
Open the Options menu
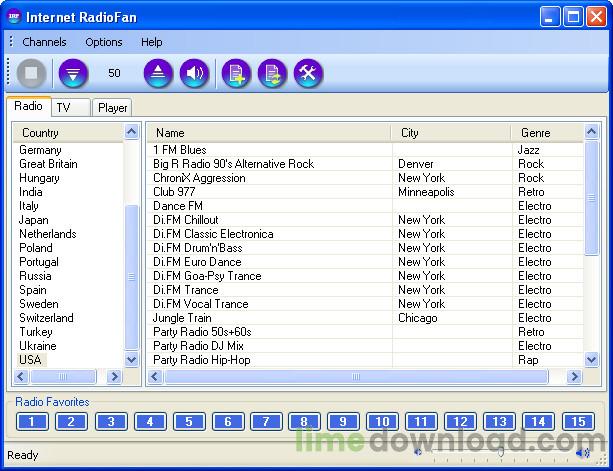[x=104, y=42]
